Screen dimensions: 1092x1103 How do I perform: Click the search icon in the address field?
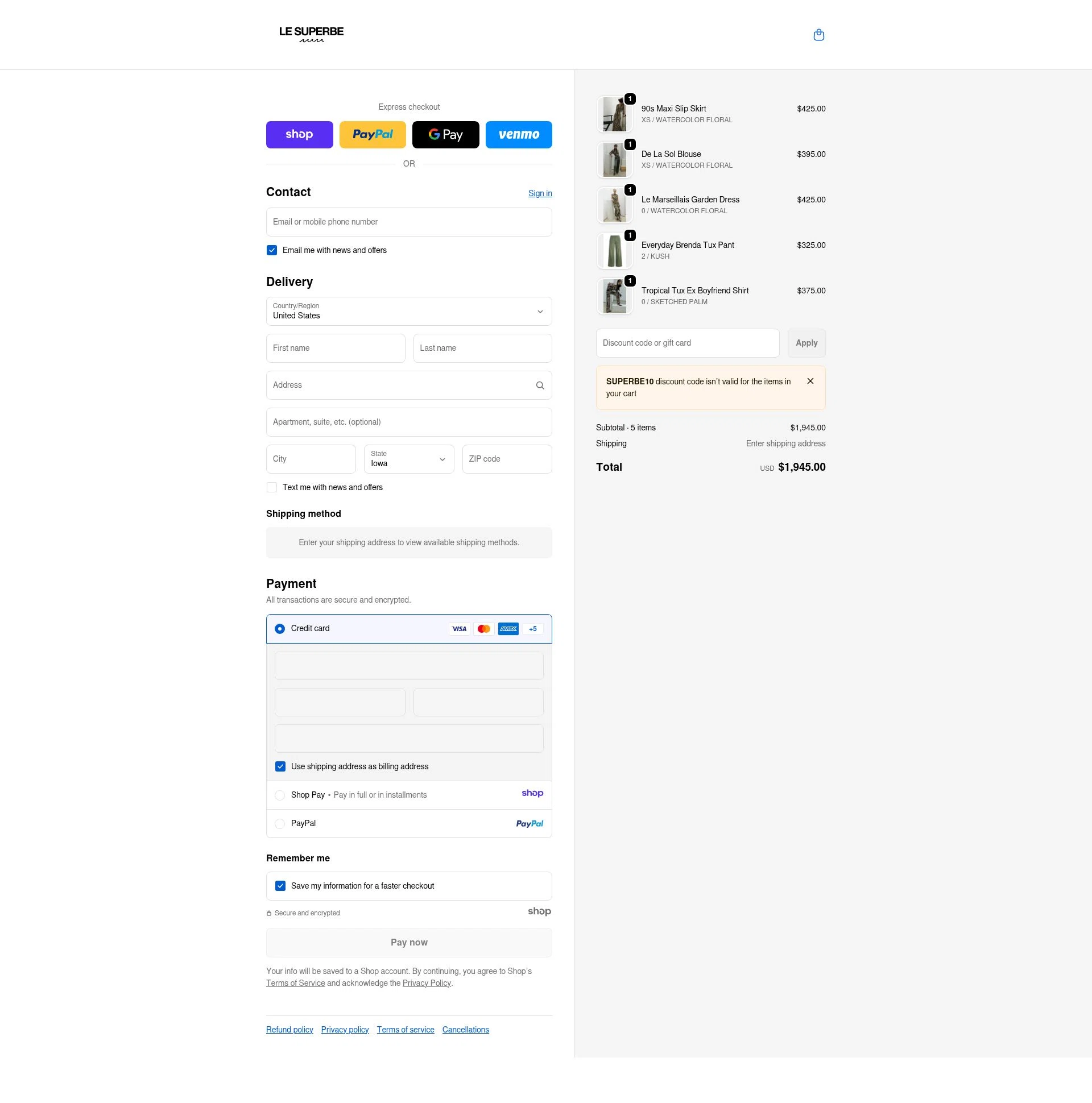tap(540, 385)
